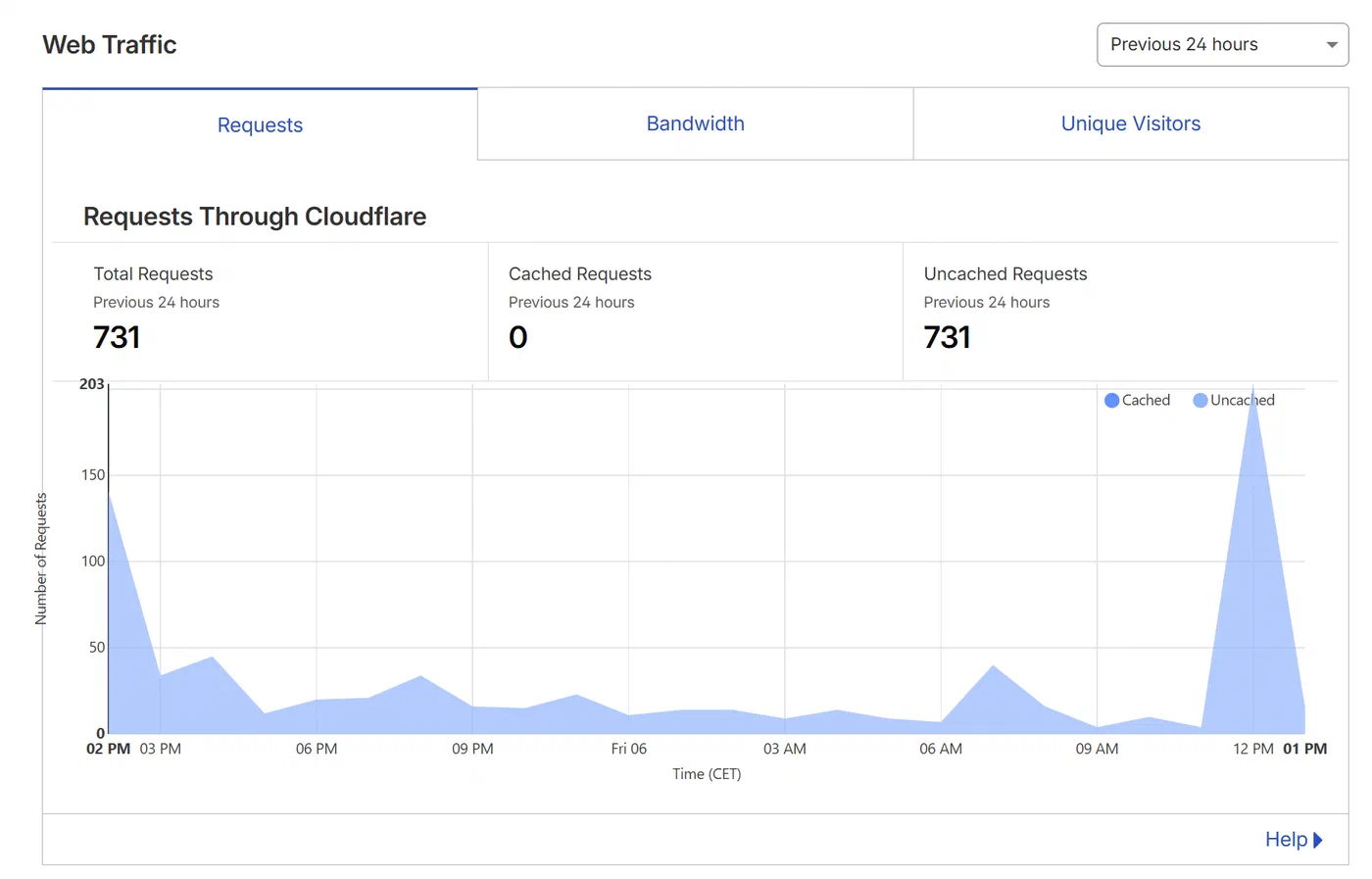This screenshot has height=879, width=1372.
Task: Click the 02 PM x-axis start label
Action: (108, 749)
